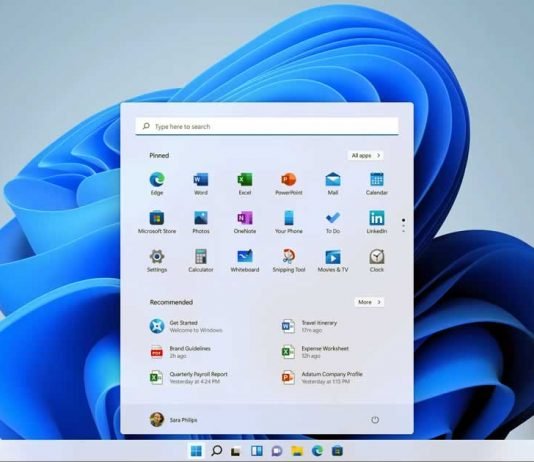Open Movies & TV
The width and height of the screenshot is (534, 462).
(333, 260)
